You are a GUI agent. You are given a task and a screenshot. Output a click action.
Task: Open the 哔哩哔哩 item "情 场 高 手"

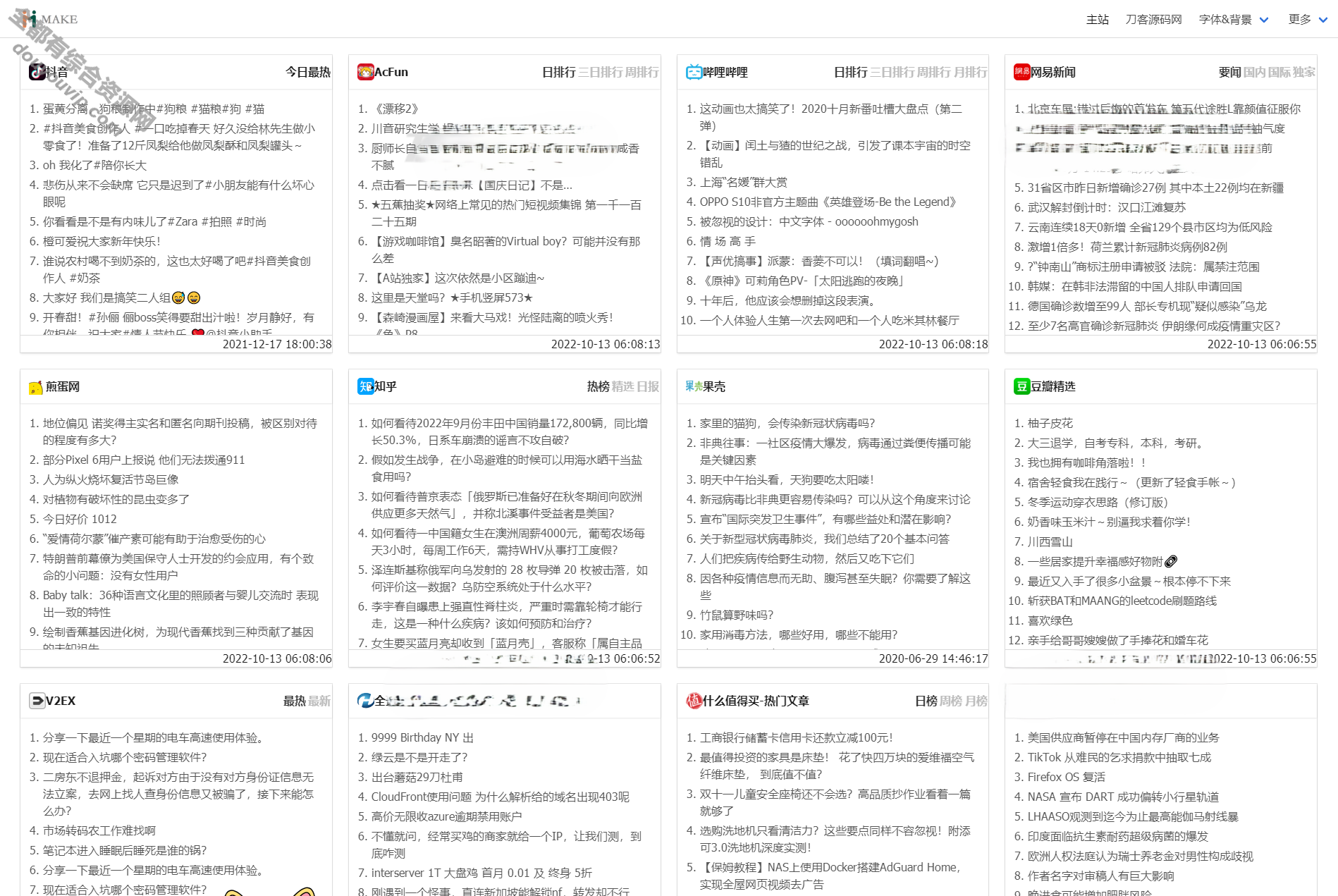click(728, 241)
